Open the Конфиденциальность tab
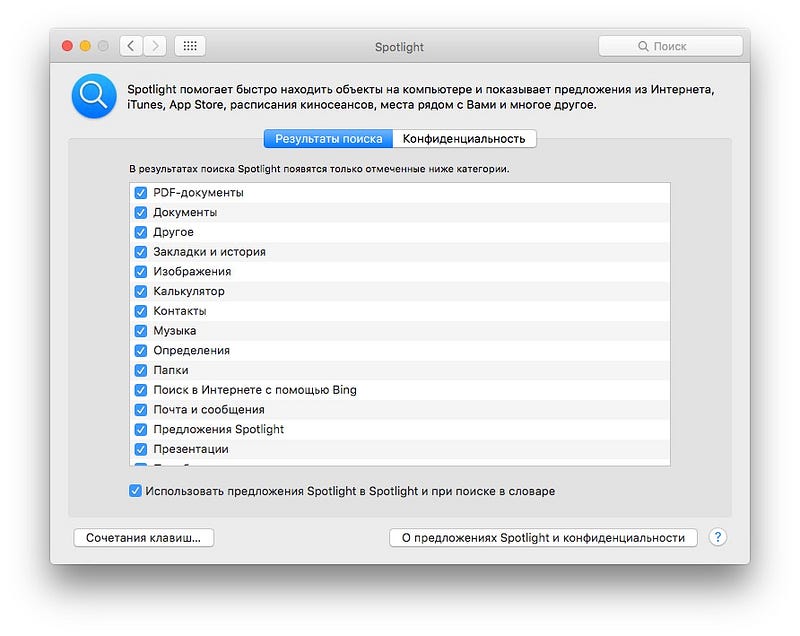This screenshot has width=800, height=636. point(464,139)
